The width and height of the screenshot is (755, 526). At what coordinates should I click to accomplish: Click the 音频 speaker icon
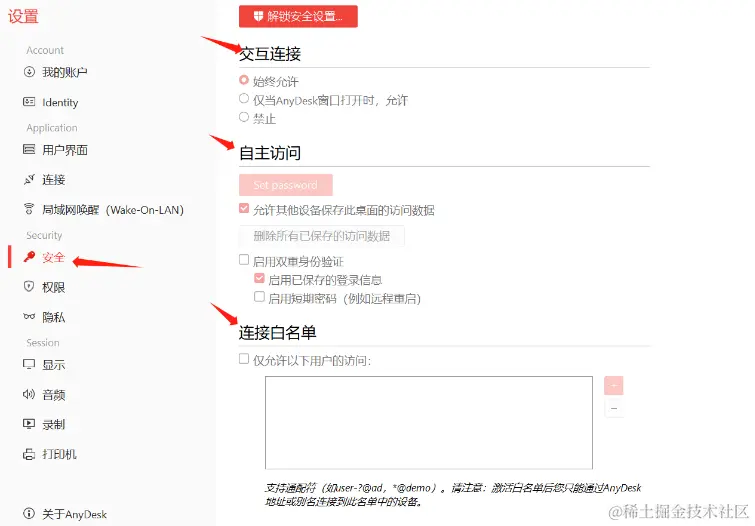(x=29, y=394)
